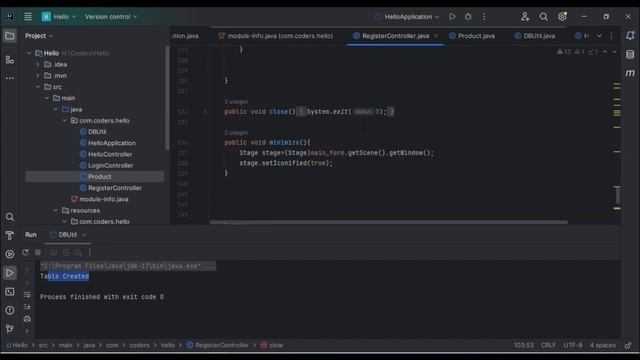This screenshot has height=360, width=640.
Task: Rerun DBUtil with the rerun icon
Action: (26, 252)
